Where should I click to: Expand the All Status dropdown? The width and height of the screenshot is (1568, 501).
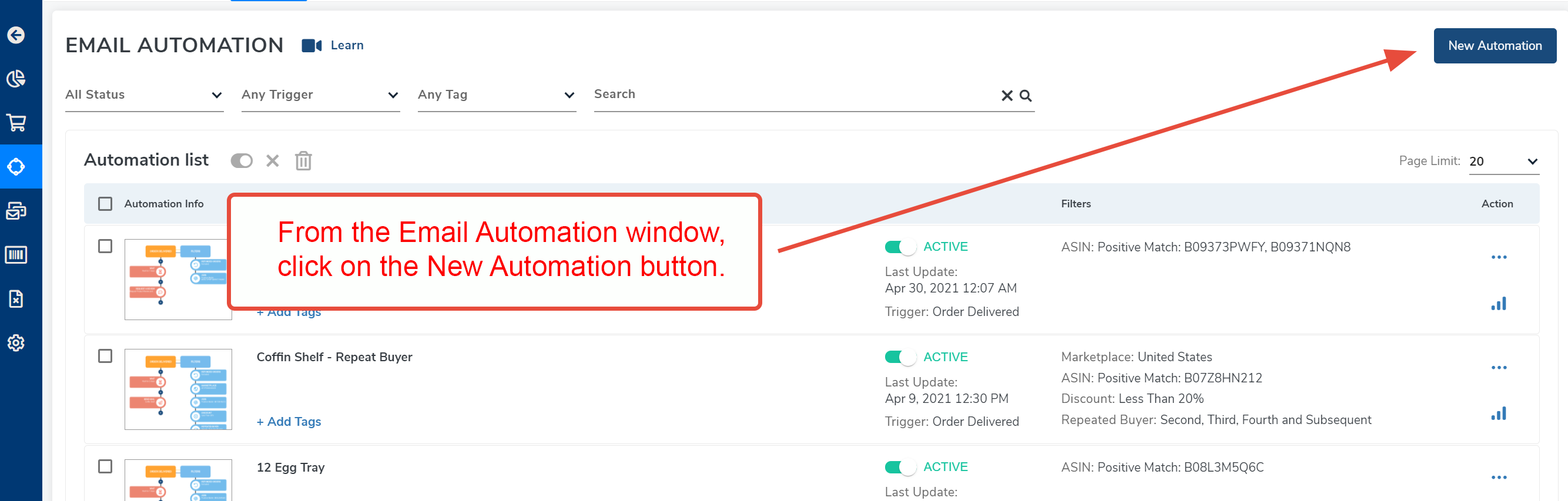click(x=144, y=96)
